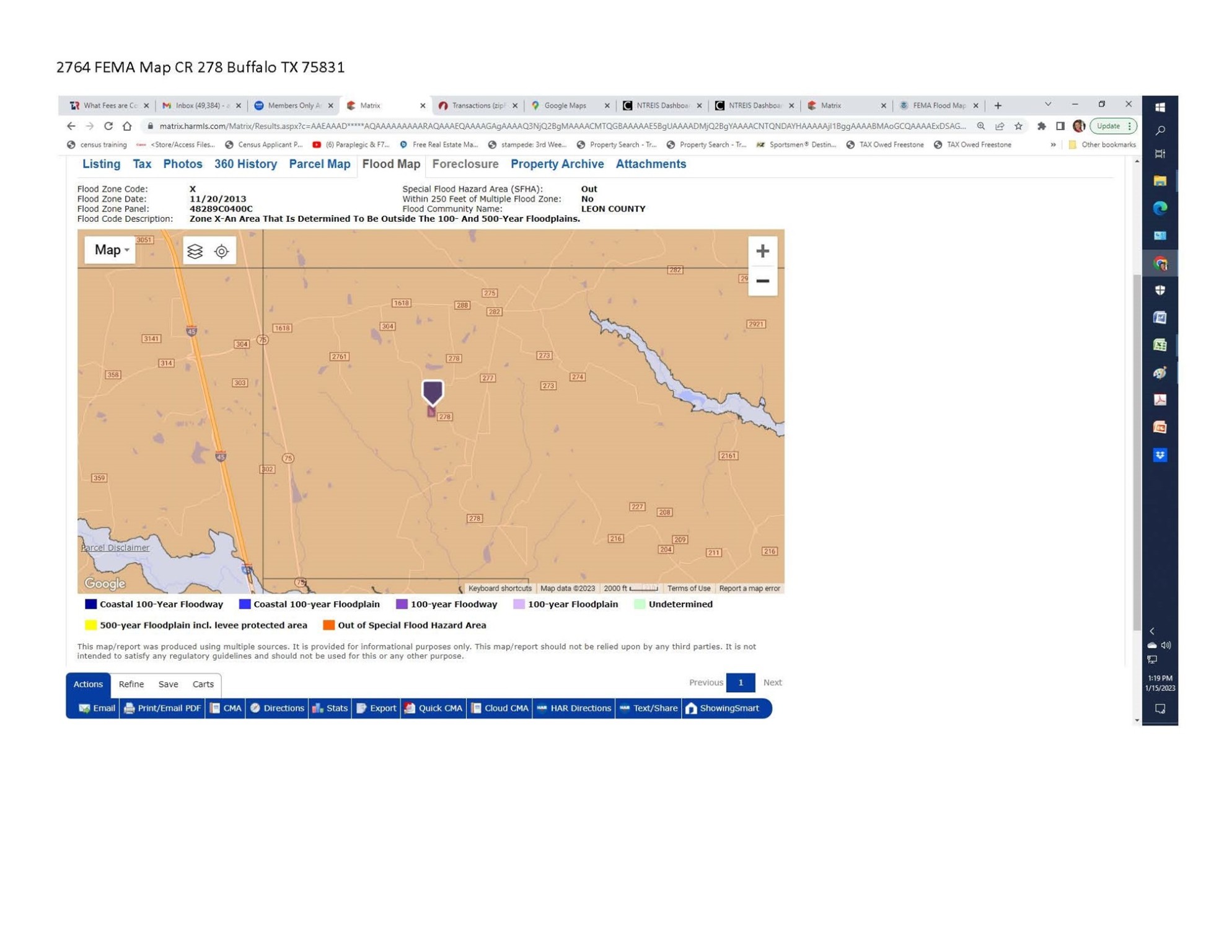Image resolution: width=1232 pixels, height=952 pixels.
Task: Open the map Terms of Use link
Action: pyautogui.click(x=689, y=588)
